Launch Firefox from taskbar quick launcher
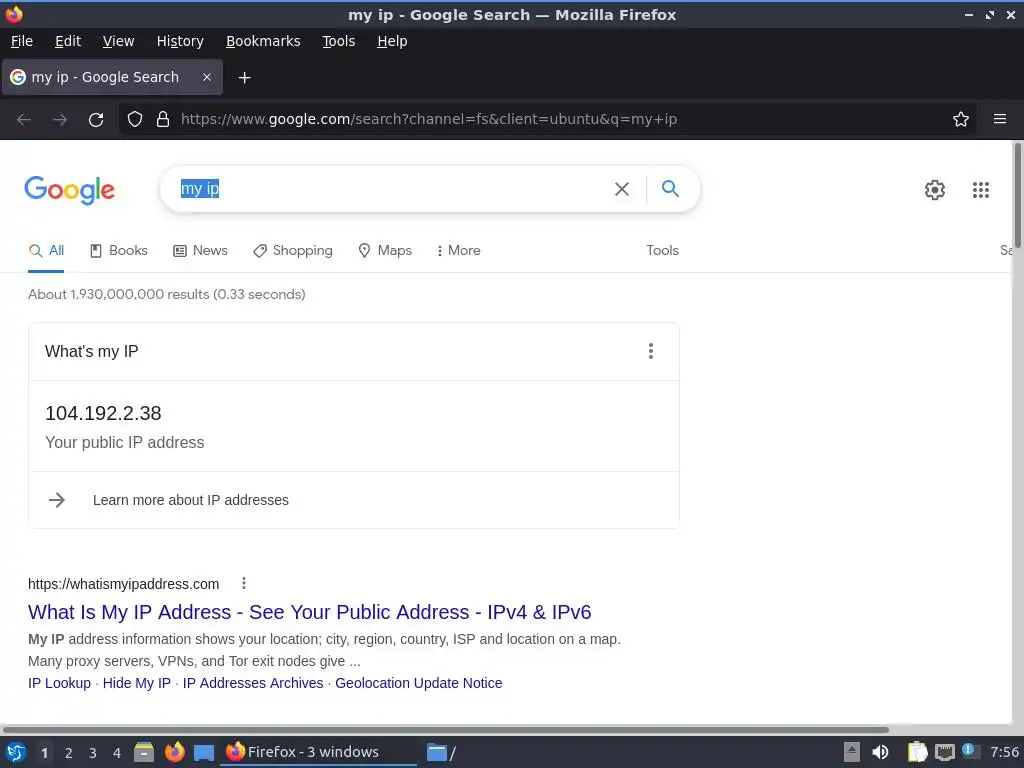The height and width of the screenshot is (768, 1024). click(174, 752)
